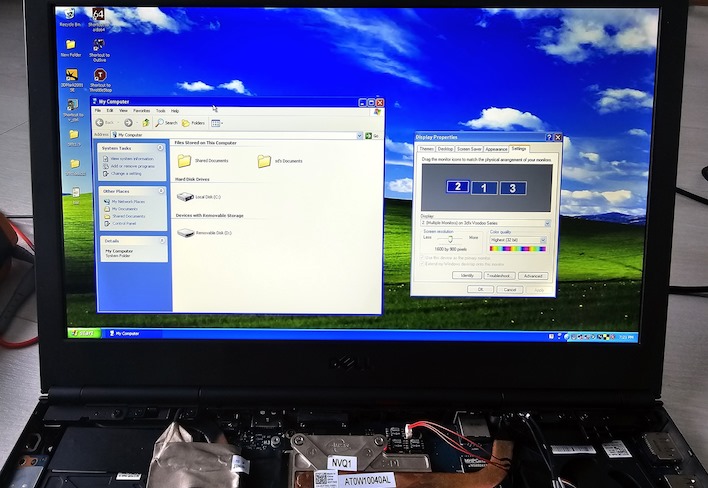
Task: Click the Advanced button
Action: (533, 276)
